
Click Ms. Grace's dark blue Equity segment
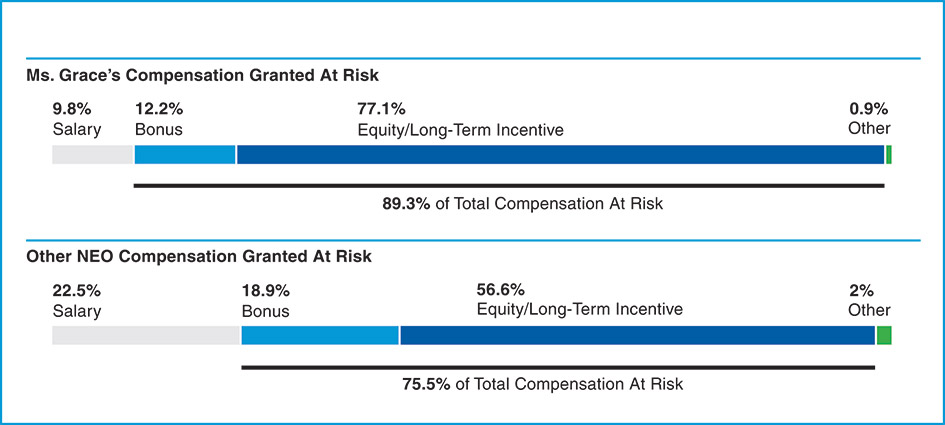[x=560, y=155]
